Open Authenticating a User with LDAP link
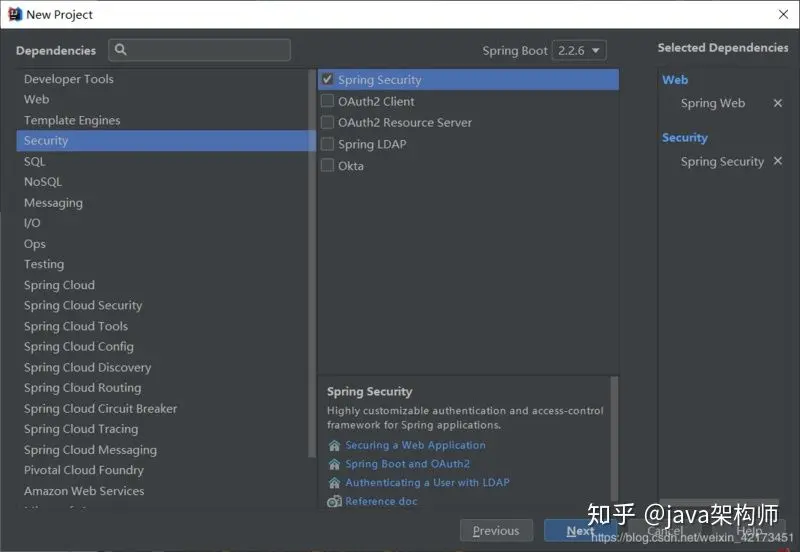Viewport: 800px width, 552px height. coord(428,483)
